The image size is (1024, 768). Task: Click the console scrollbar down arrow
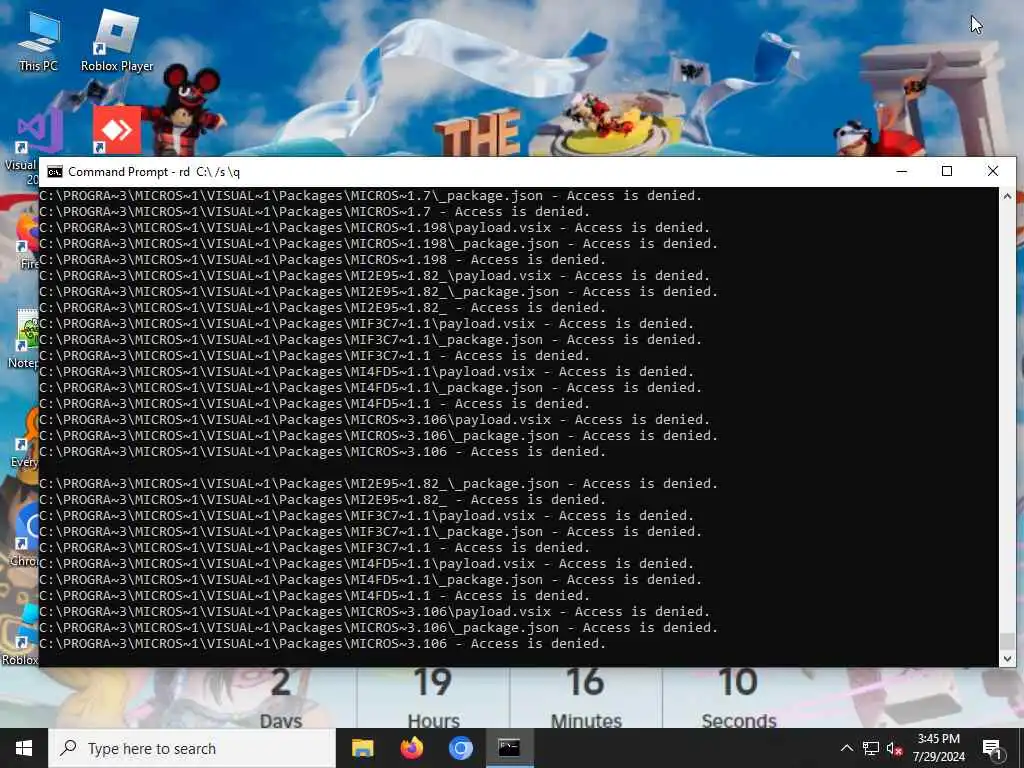click(x=1007, y=658)
